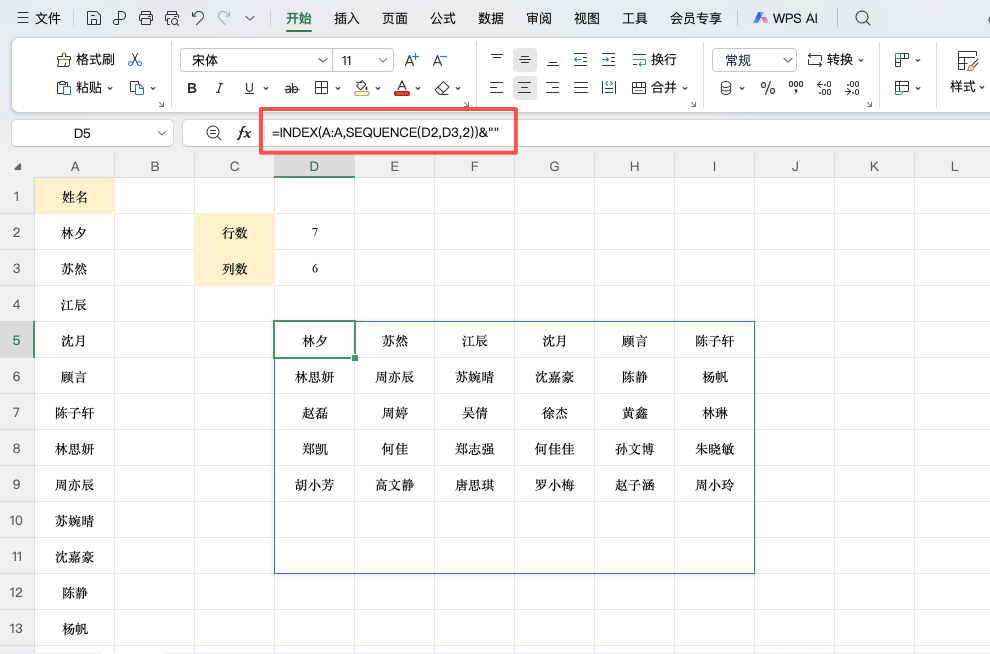Viewport: 990px width, 654px height.
Task: Toggle Underline formatting
Action: tap(249, 88)
